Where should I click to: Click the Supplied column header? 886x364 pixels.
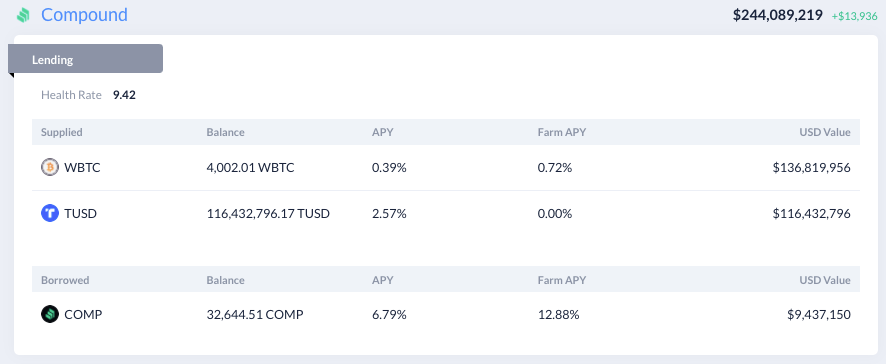pos(62,132)
